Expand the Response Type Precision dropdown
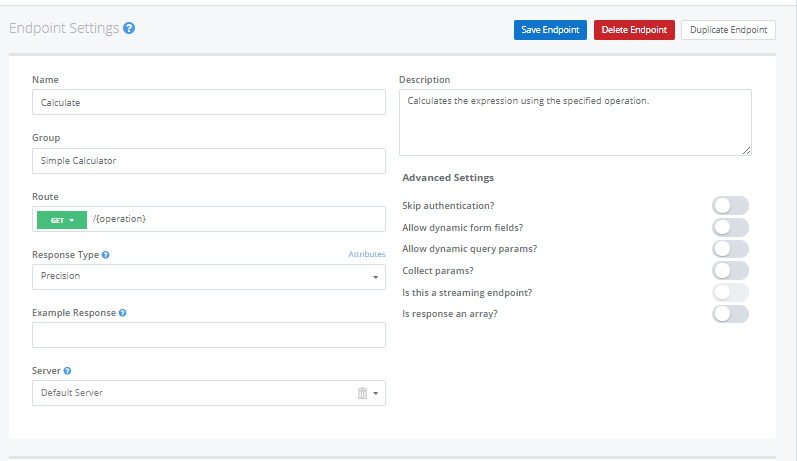Image resolution: width=797 pixels, height=461 pixels. tap(375, 277)
